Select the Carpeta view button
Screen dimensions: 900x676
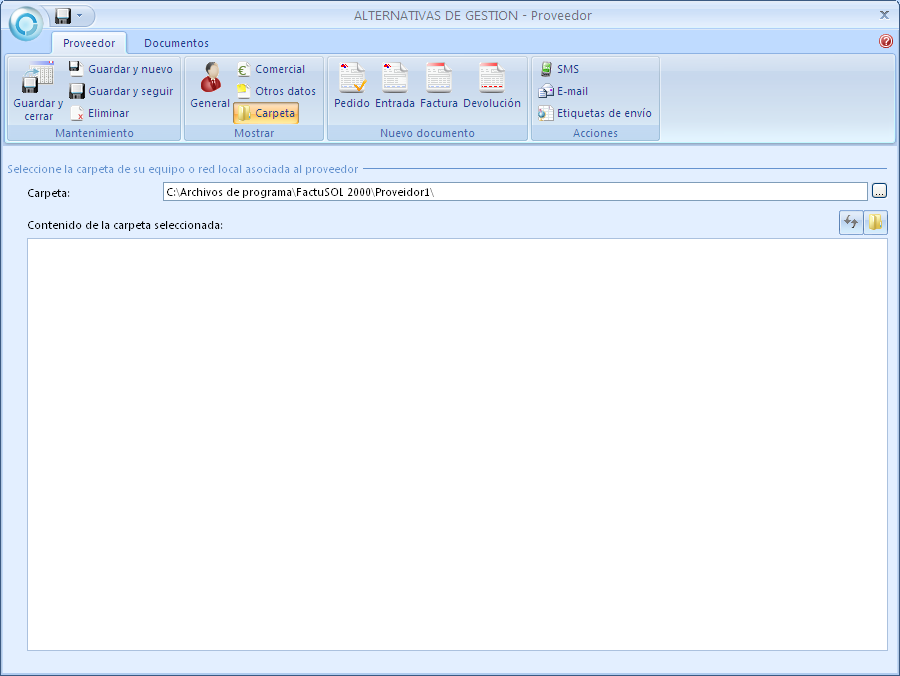click(266, 113)
